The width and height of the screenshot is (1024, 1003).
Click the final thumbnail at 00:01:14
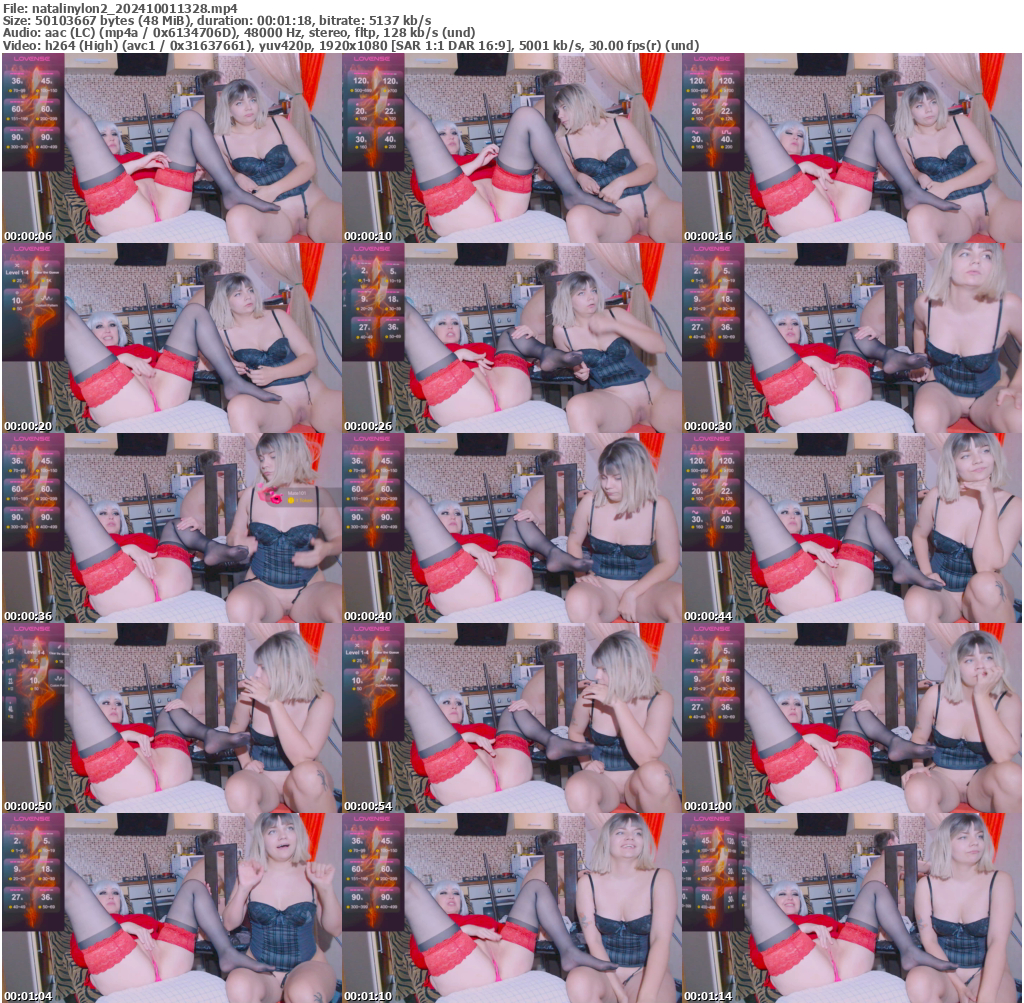(x=851, y=907)
